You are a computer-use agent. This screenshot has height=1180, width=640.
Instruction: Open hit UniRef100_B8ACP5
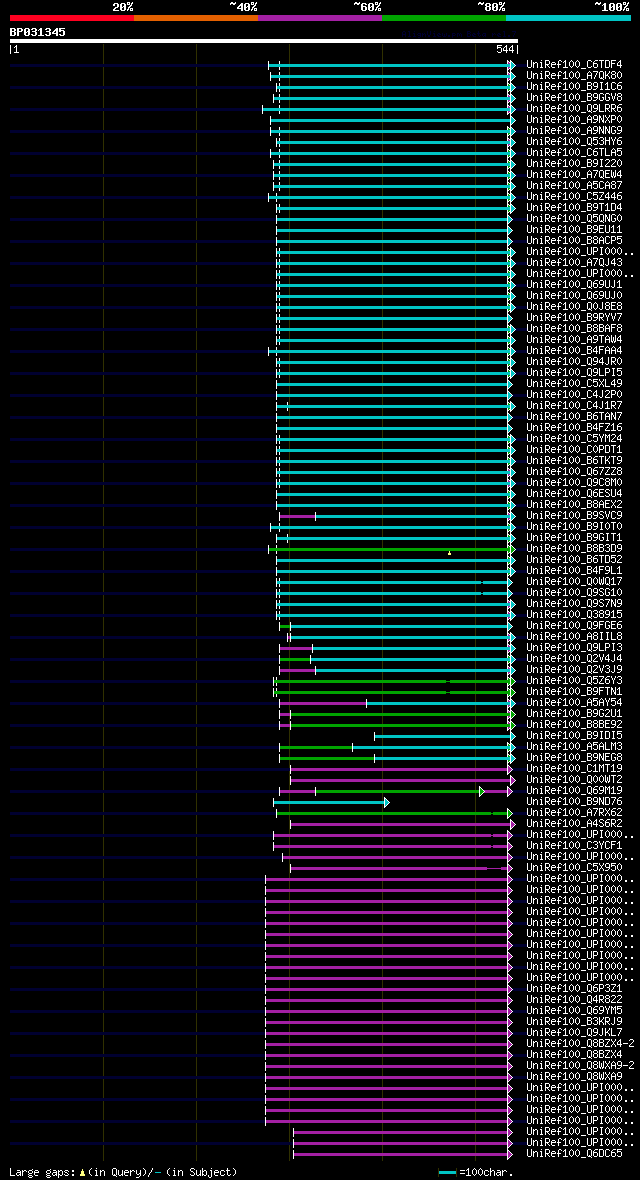click(x=574, y=241)
